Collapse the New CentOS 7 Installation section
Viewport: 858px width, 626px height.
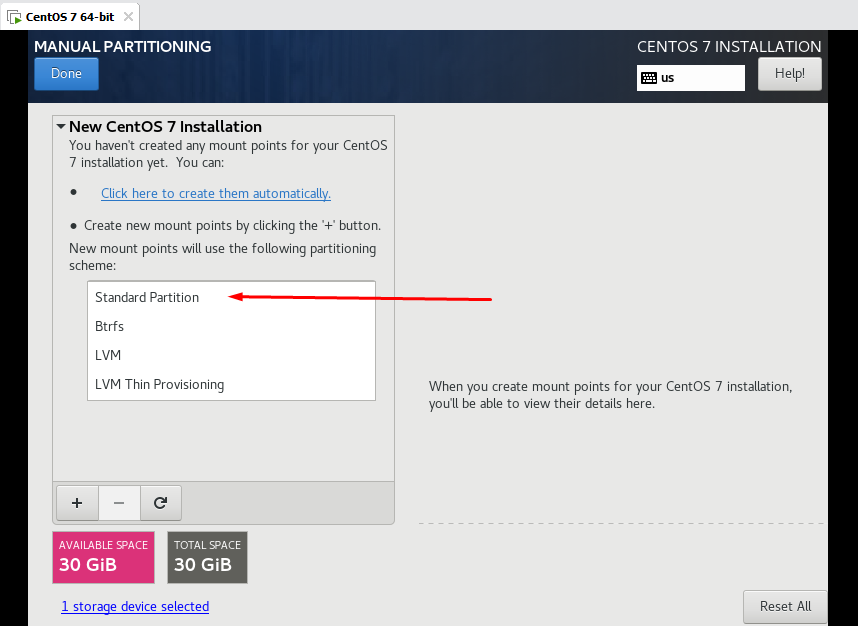(x=61, y=126)
